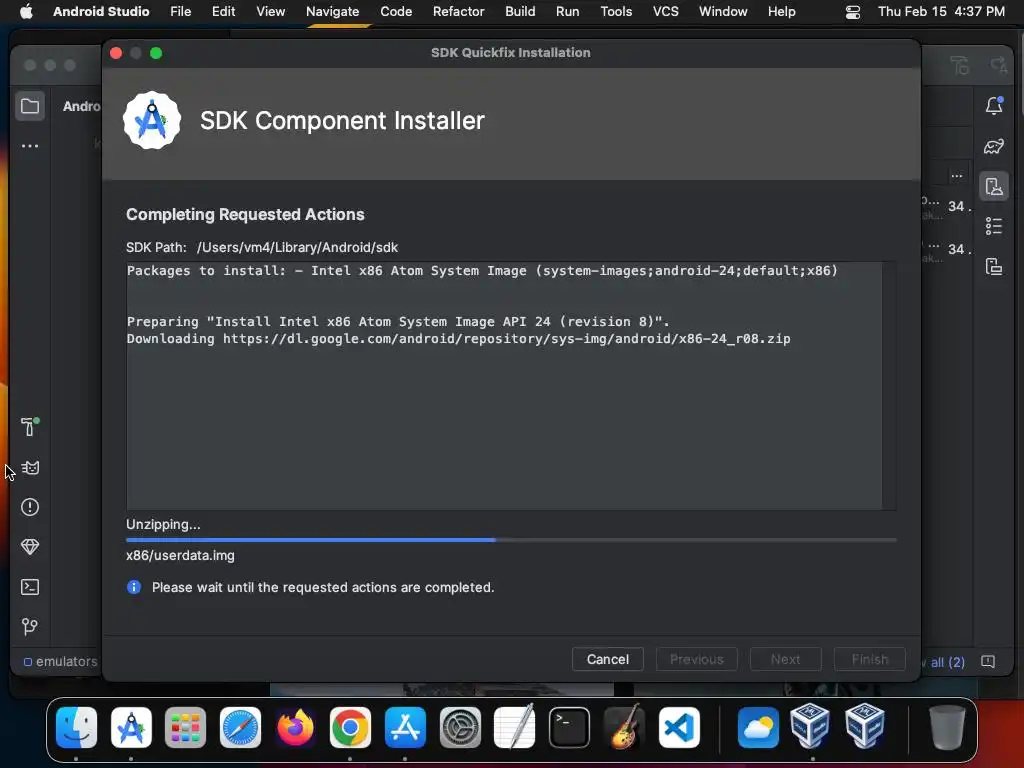Open Control Center in the menu bar

853,12
